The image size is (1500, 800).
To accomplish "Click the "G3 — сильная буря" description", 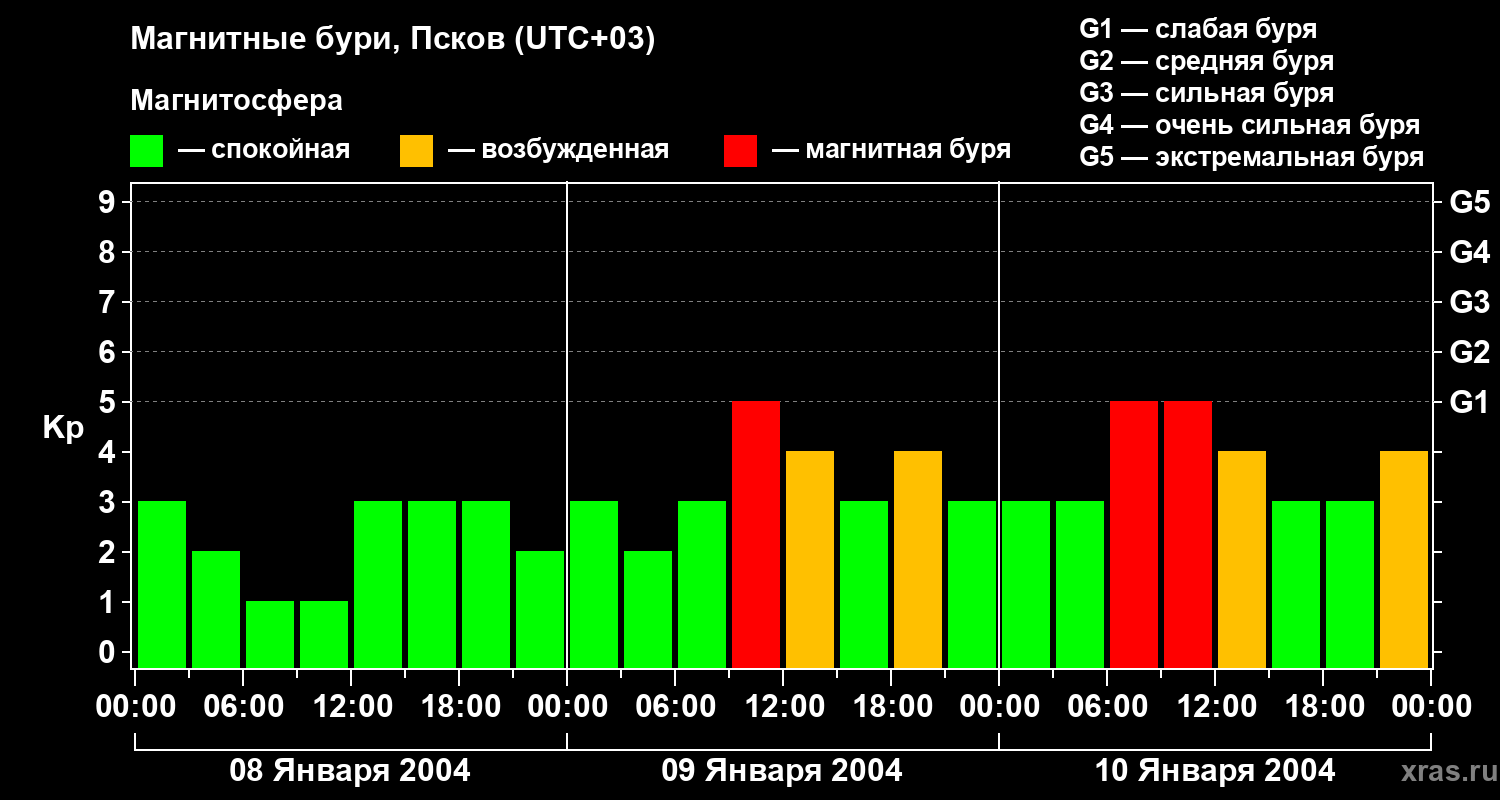I will 1206,93.
